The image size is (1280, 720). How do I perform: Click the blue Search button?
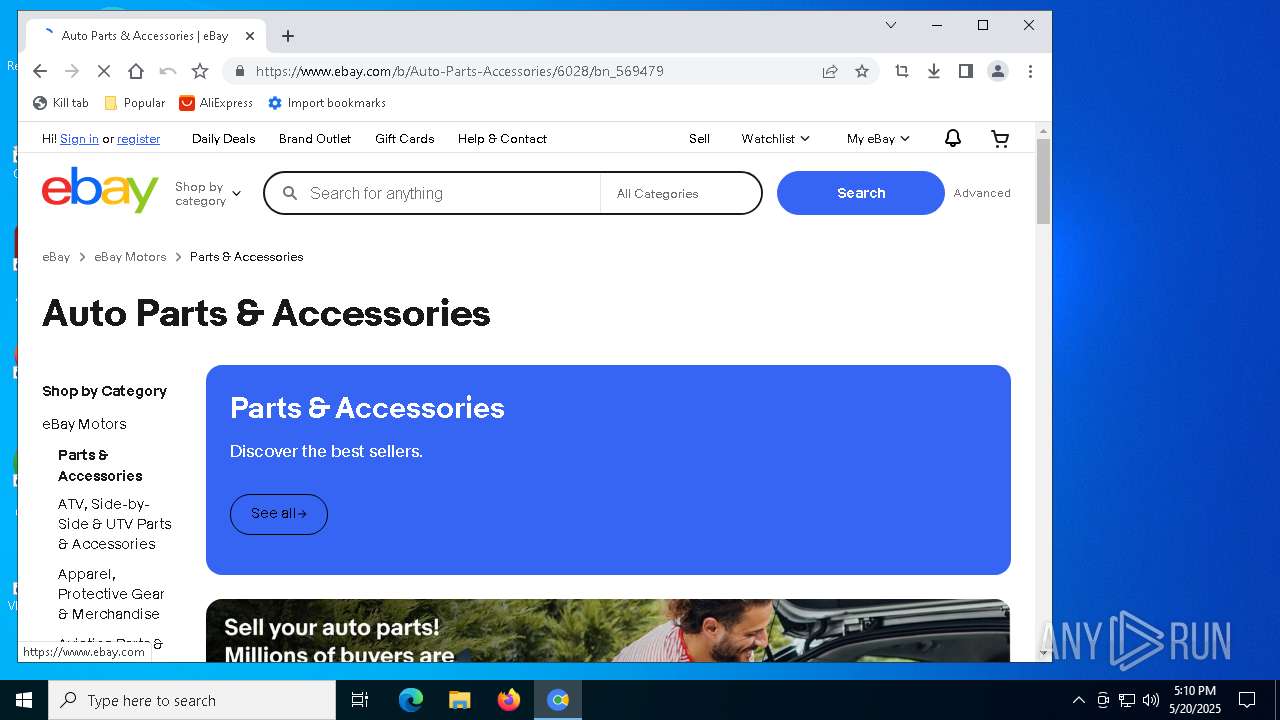[861, 193]
